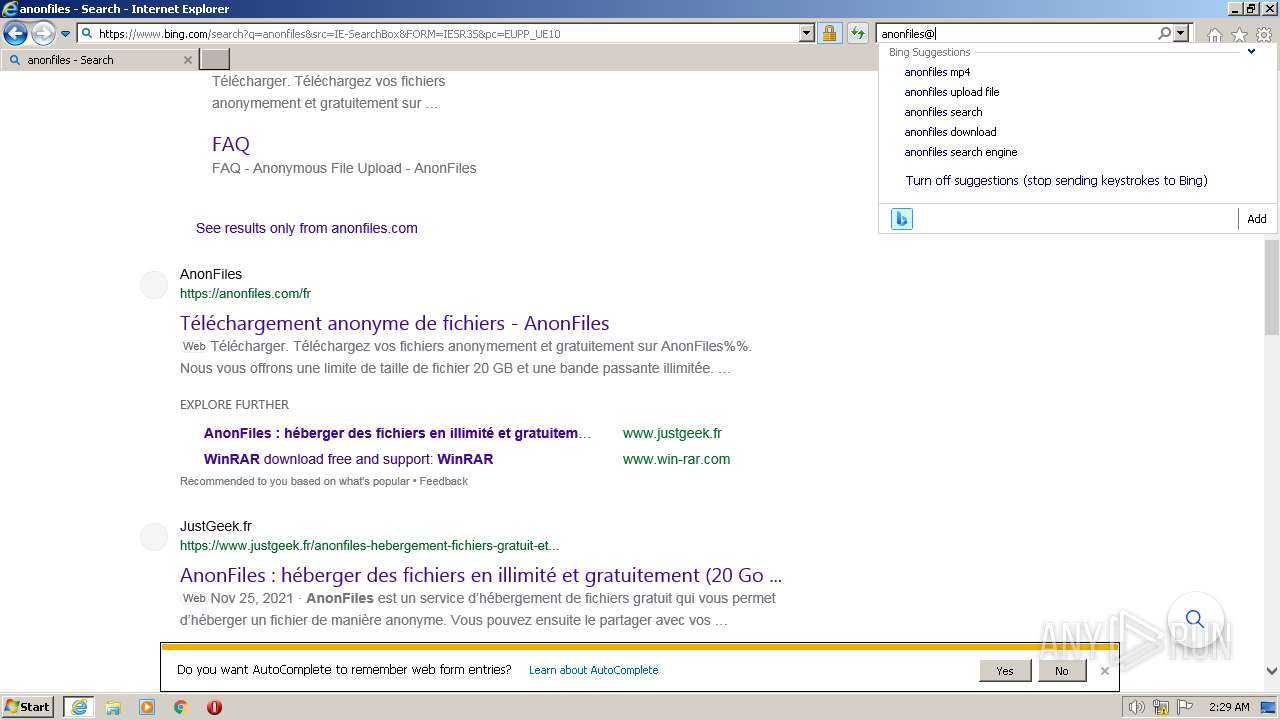Click the page scroll-down arrow

coord(1272,671)
